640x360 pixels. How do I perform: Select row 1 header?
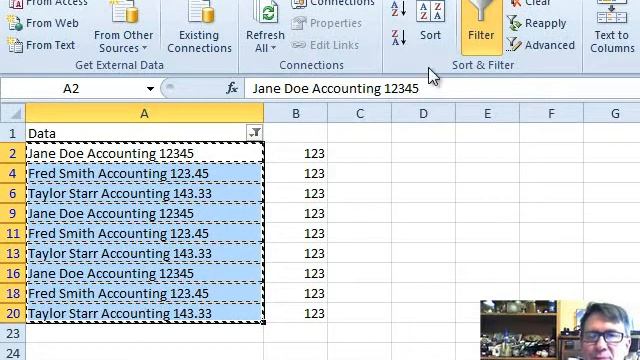[x=13, y=133]
